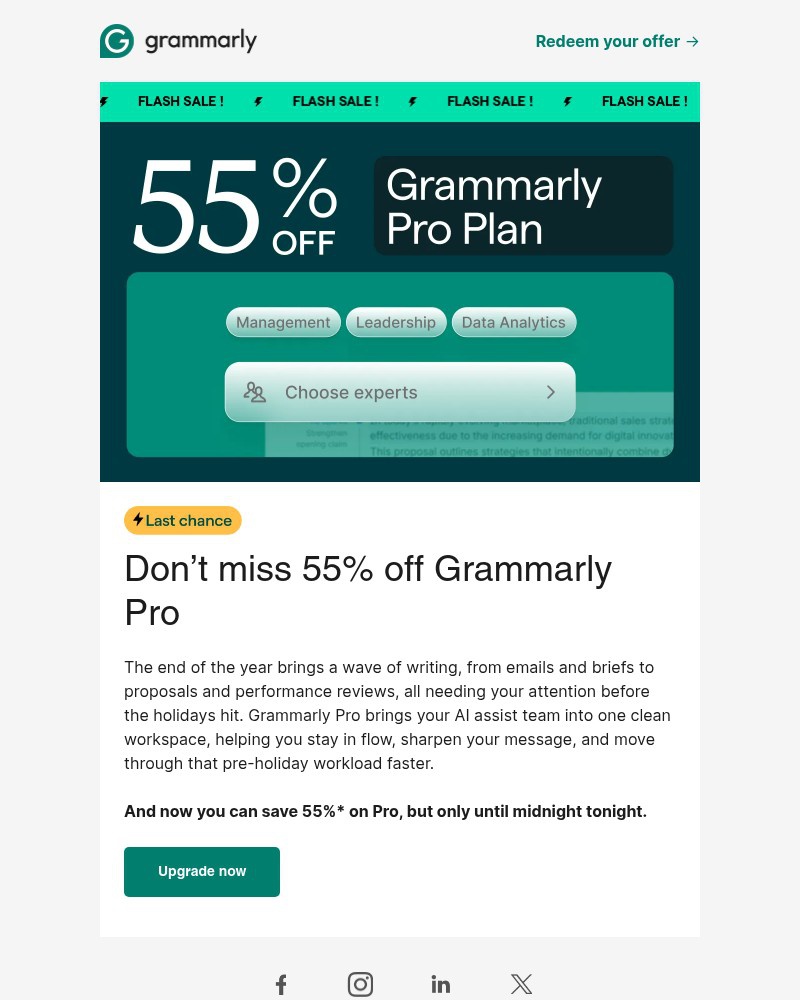This screenshot has height=1000, width=800.
Task: Click the lightning icon on Last chance badge
Action: point(138,520)
